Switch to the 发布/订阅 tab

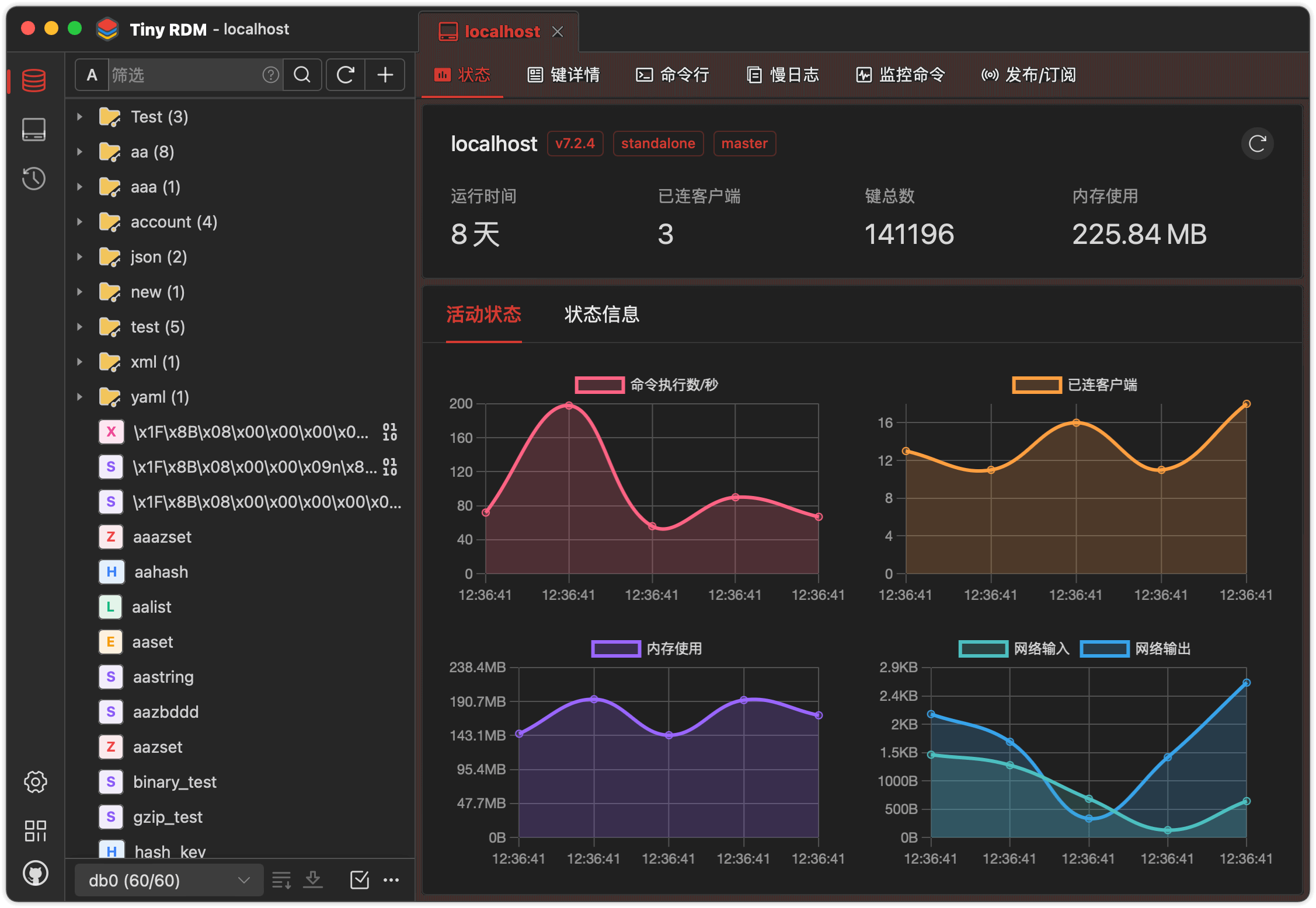(x=1028, y=75)
